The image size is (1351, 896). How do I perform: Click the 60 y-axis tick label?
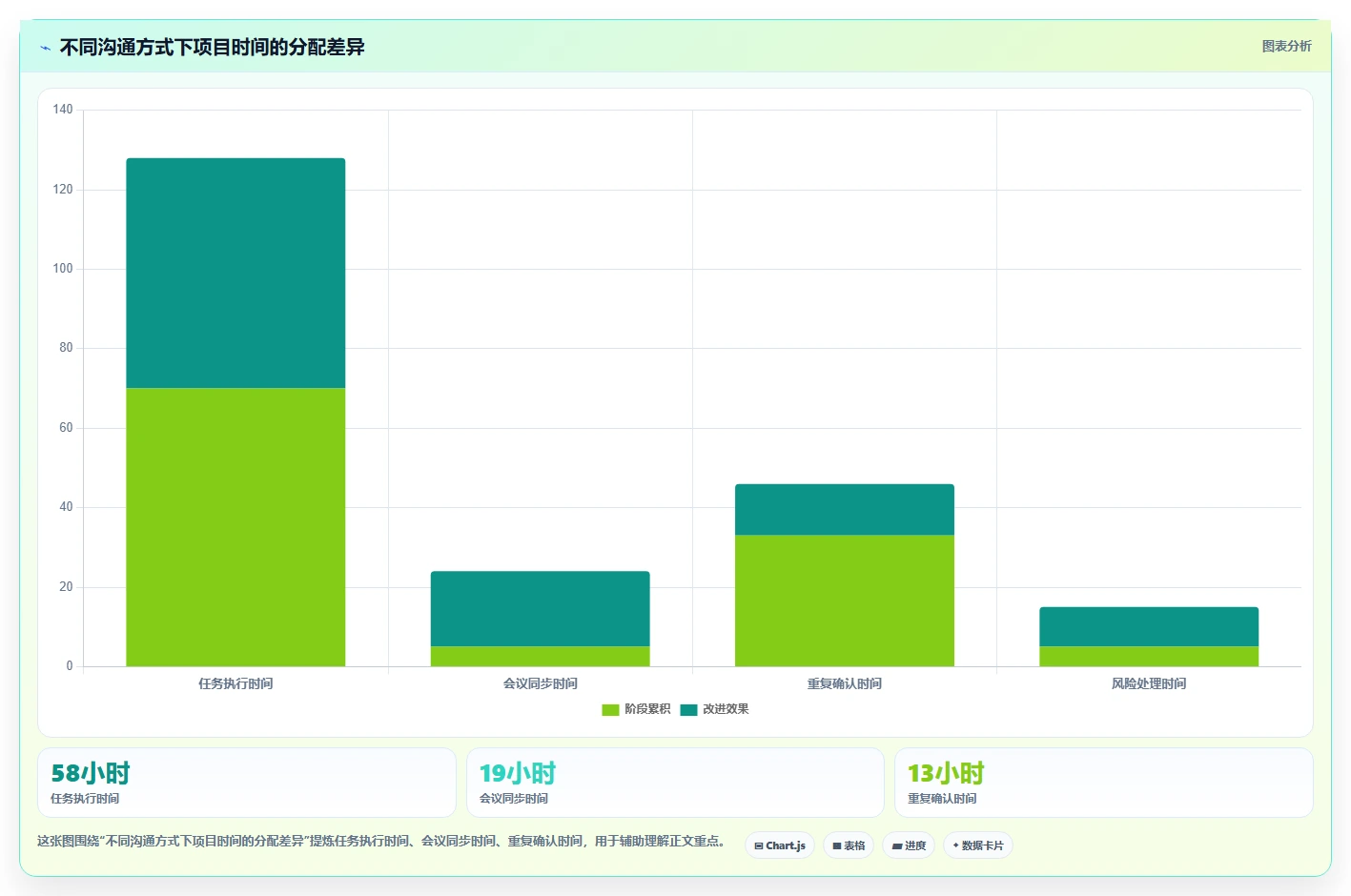click(66, 428)
